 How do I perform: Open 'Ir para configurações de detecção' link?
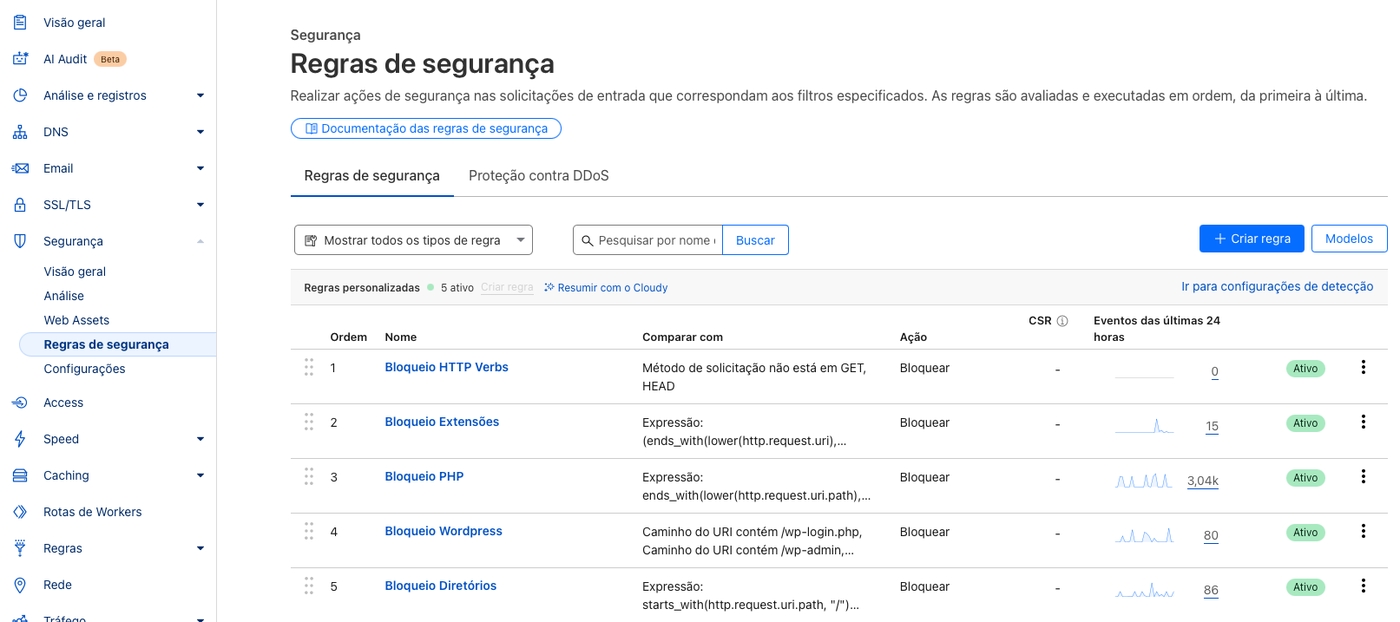point(1277,286)
